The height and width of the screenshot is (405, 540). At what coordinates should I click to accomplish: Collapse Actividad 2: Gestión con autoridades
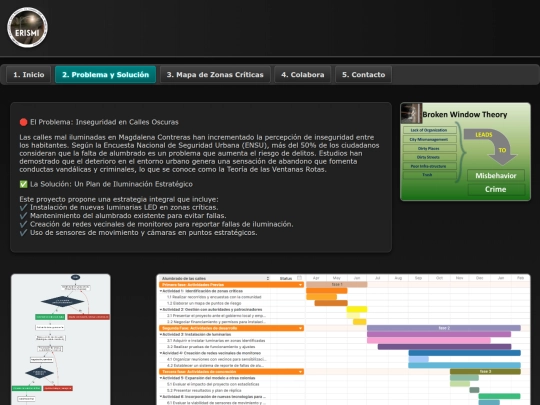point(161,310)
